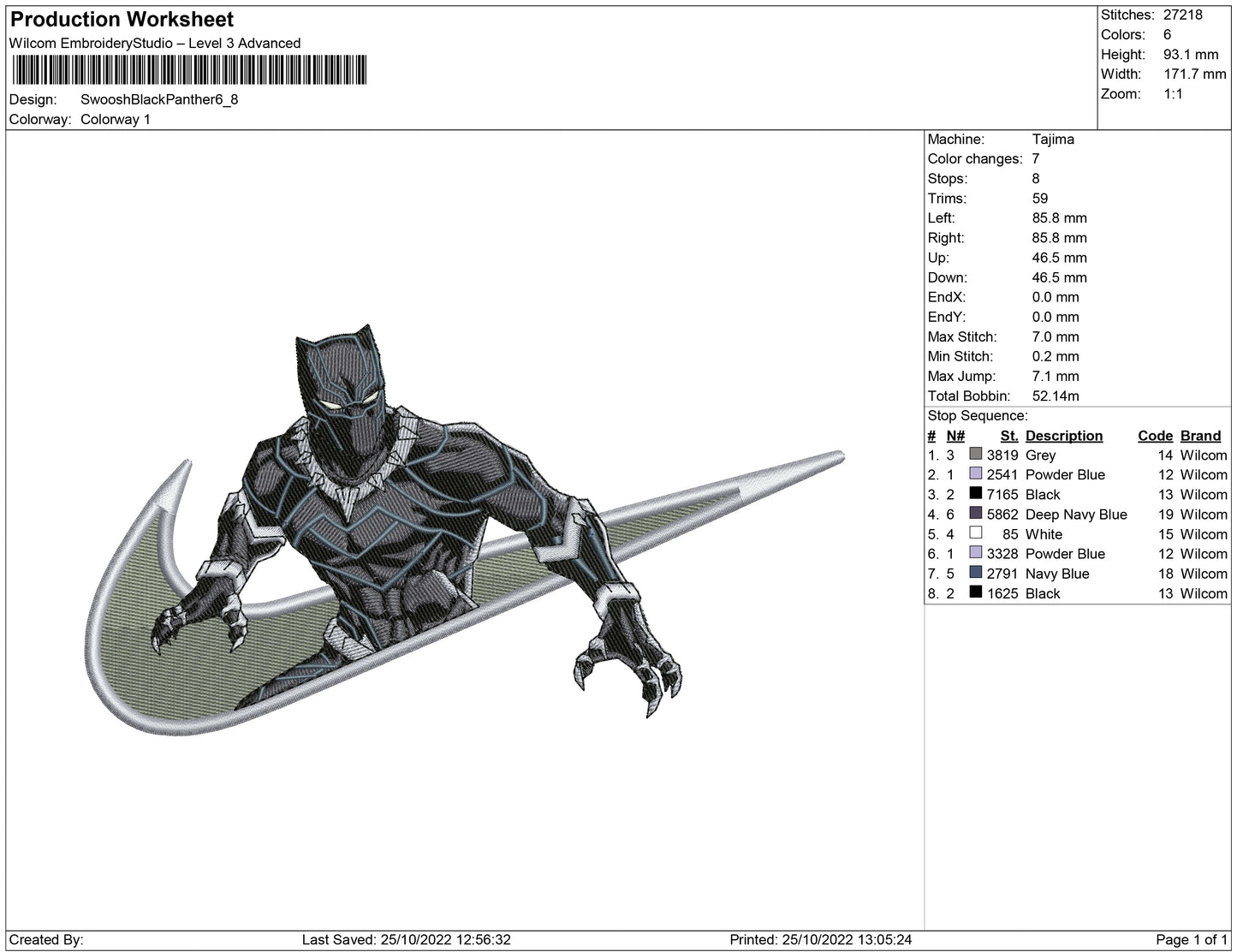This screenshot has height=952, width=1237.
Task: Click the 'Created By:' footer label
Action: (46, 939)
